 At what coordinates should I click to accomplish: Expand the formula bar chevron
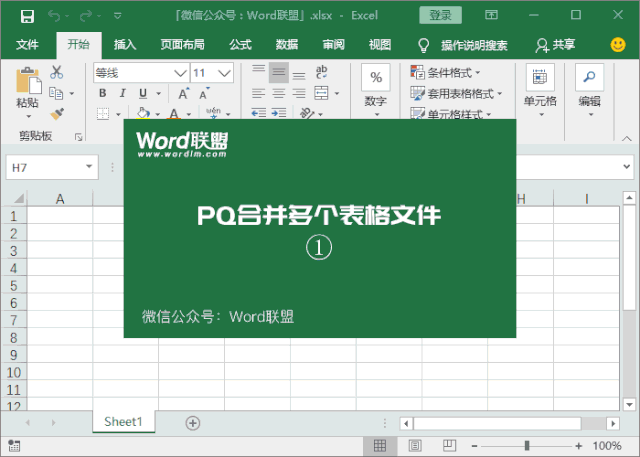[x=626, y=166]
